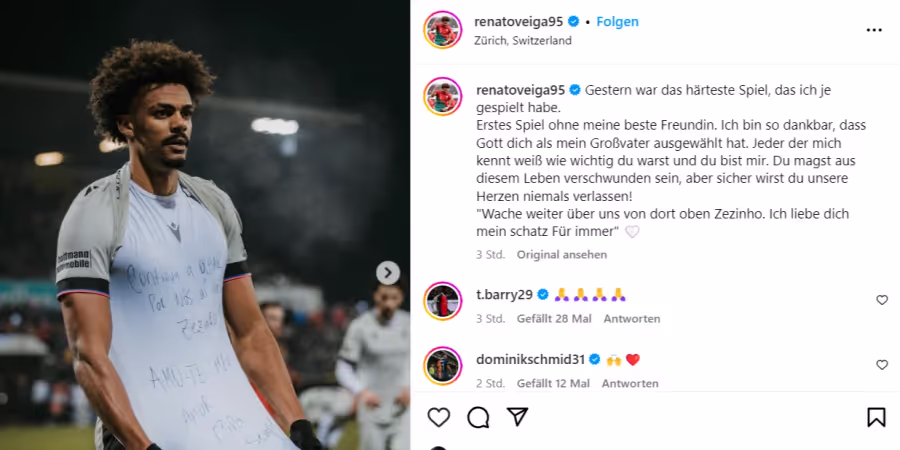Save the post with the bookmark icon
Viewport: 900px width, 450px height.
coord(876,417)
